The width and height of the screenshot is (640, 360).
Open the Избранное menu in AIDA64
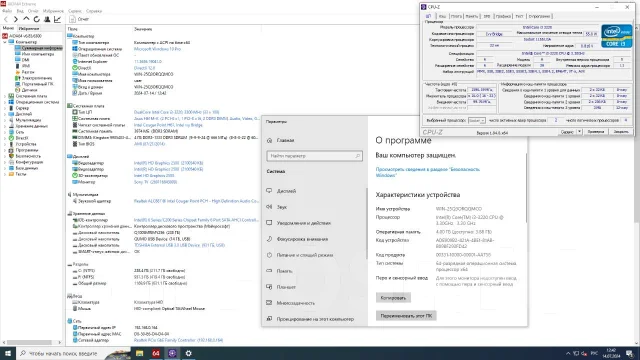pyautogui.click(x=53, y=11)
